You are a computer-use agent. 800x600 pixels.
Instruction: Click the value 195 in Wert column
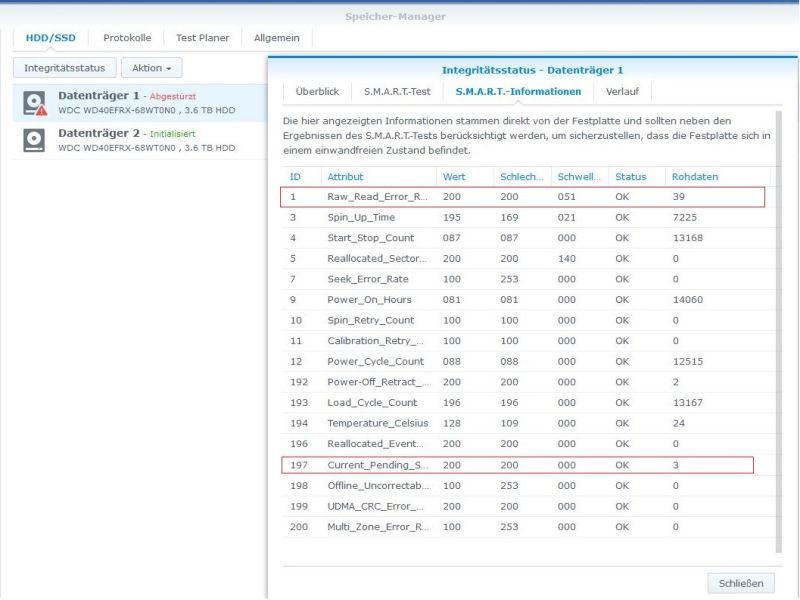[452, 217]
